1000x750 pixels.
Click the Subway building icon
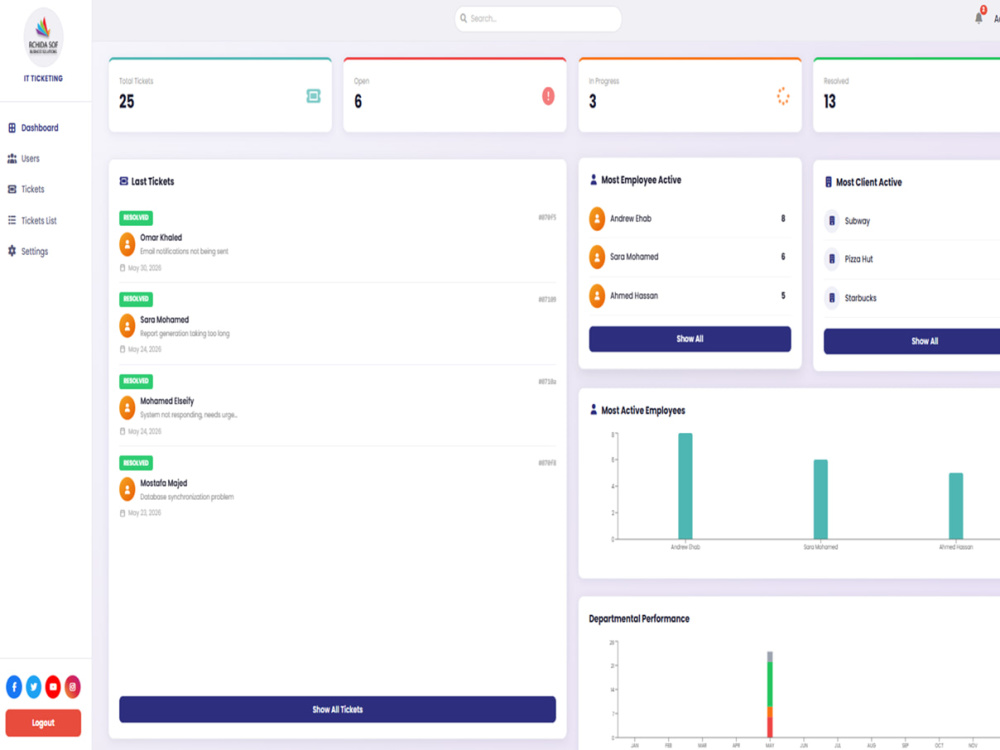click(x=832, y=221)
